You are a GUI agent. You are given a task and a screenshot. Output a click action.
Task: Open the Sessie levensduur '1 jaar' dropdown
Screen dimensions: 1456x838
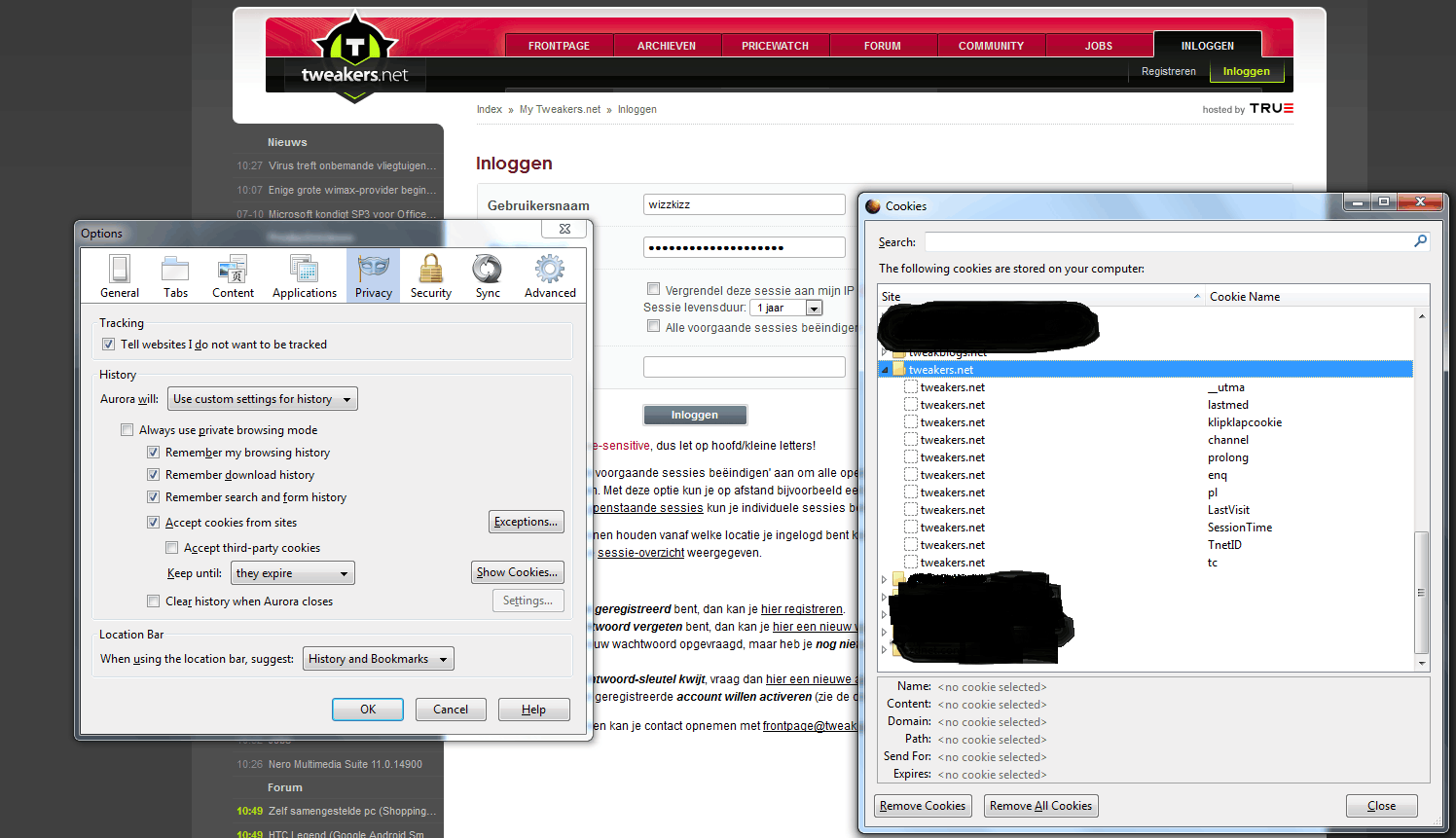click(786, 308)
